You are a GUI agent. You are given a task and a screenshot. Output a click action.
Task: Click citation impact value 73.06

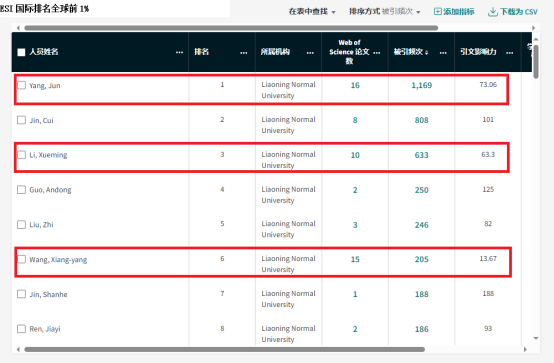point(488,84)
